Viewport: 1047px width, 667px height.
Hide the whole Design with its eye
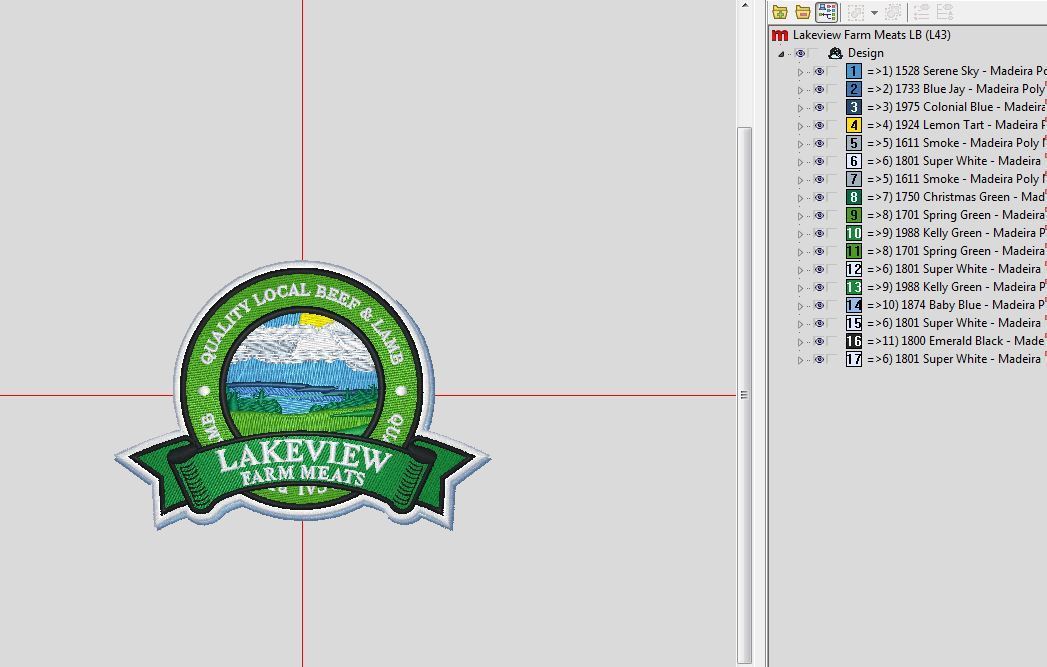(800, 53)
